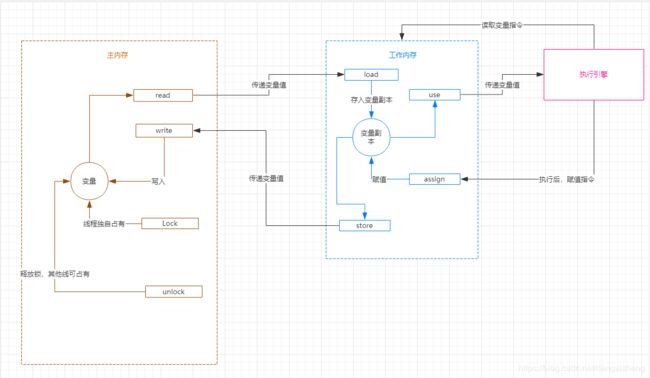Click the 写入 arrow label

[158, 181]
